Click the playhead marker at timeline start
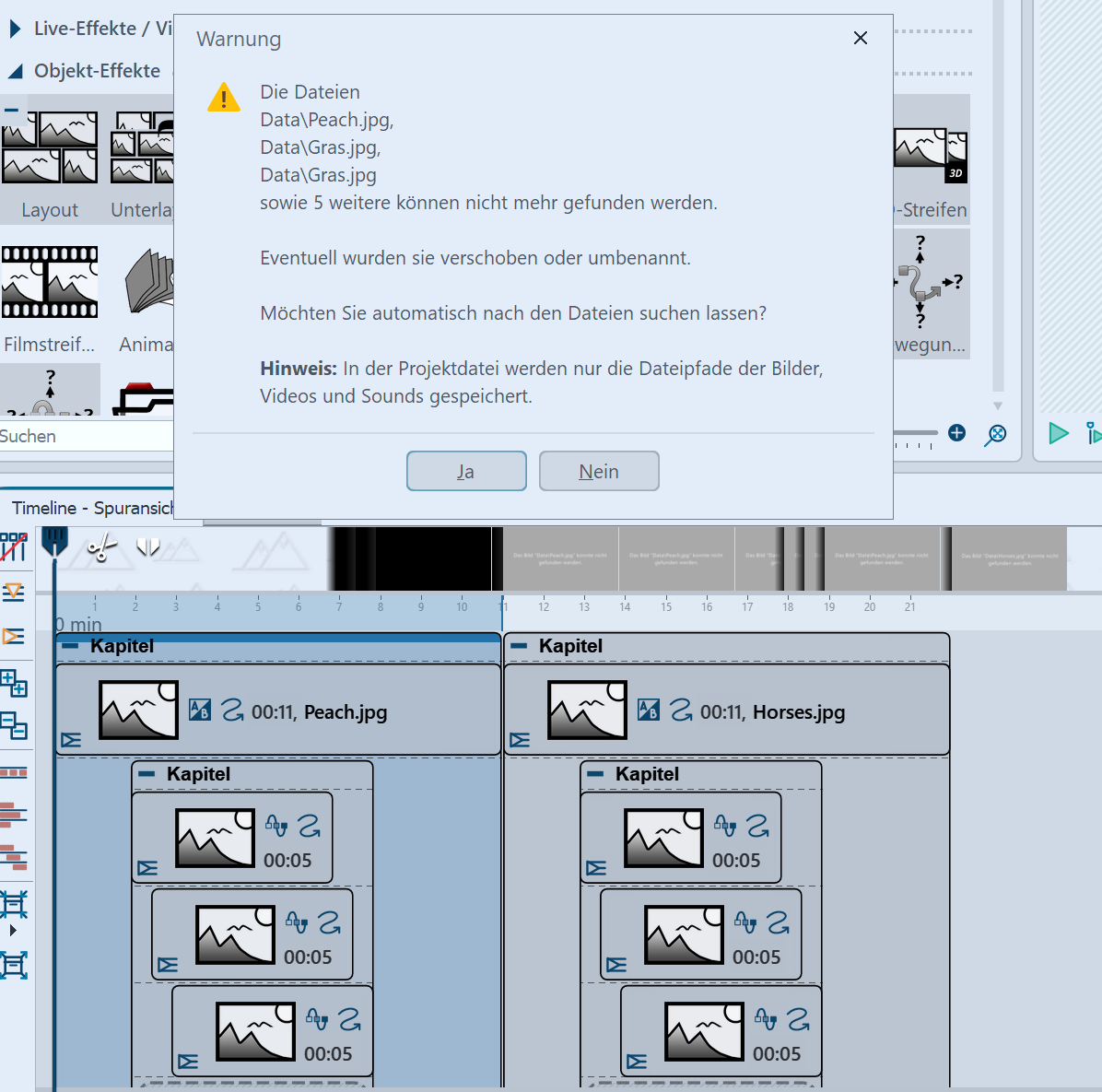Screen dimensions: 1102x1092 point(54,540)
